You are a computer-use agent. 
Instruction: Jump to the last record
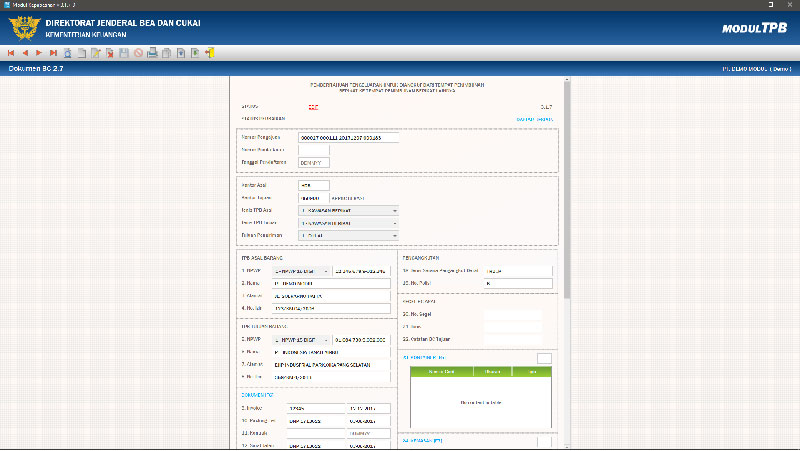[53, 53]
